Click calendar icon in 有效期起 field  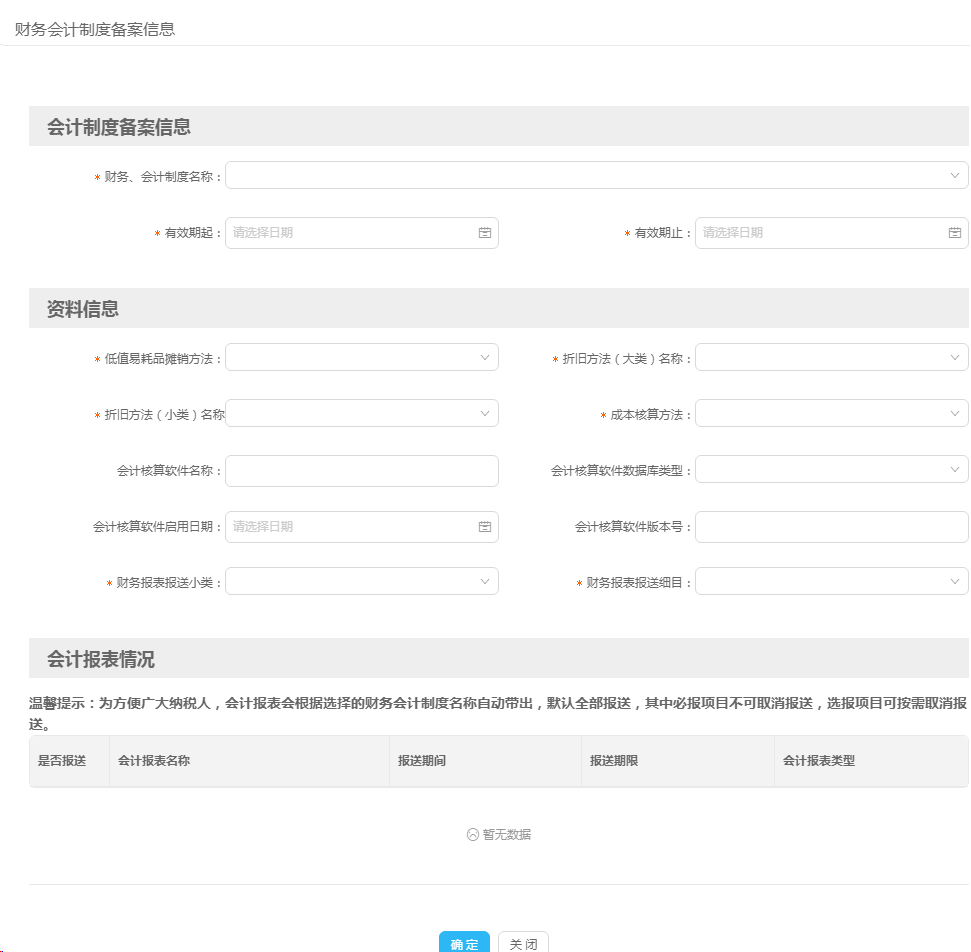click(485, 233)
